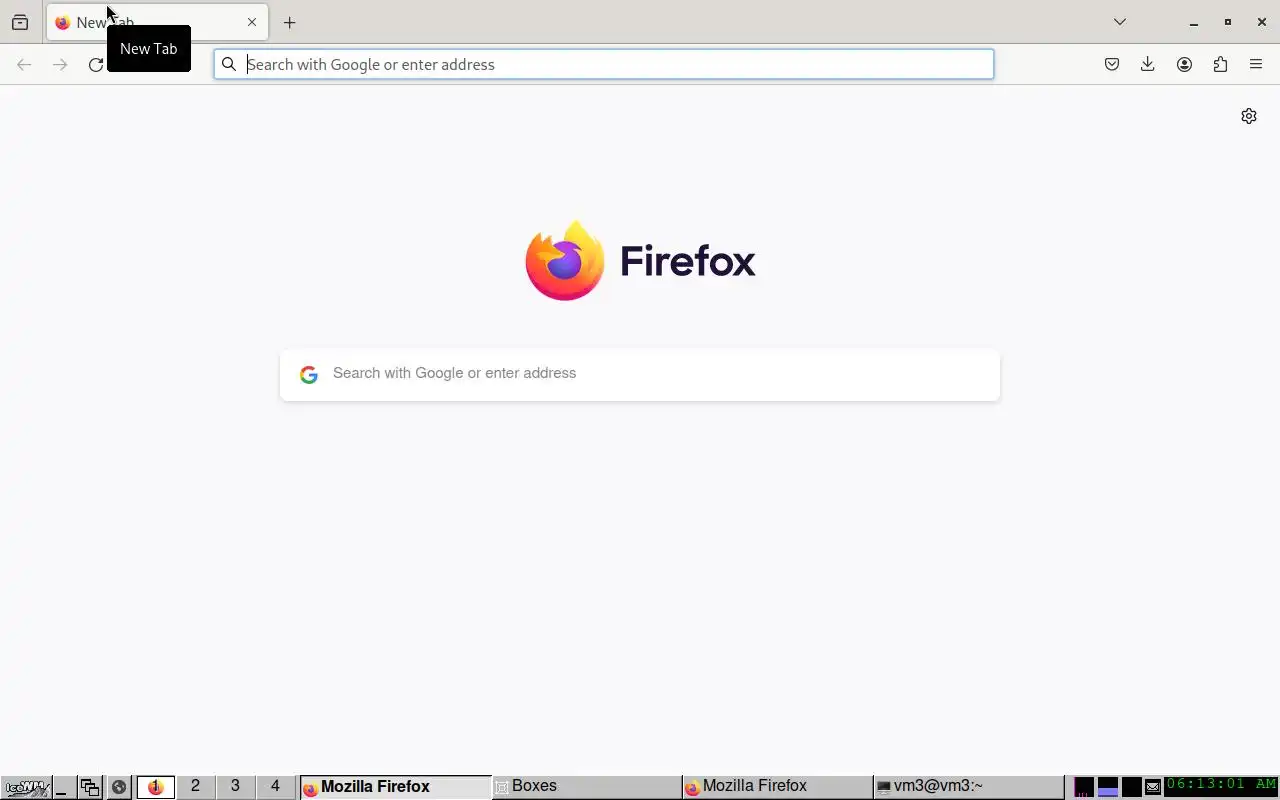Close the New Tab tab
The image size is (1280, 800).
pos(252,22)
